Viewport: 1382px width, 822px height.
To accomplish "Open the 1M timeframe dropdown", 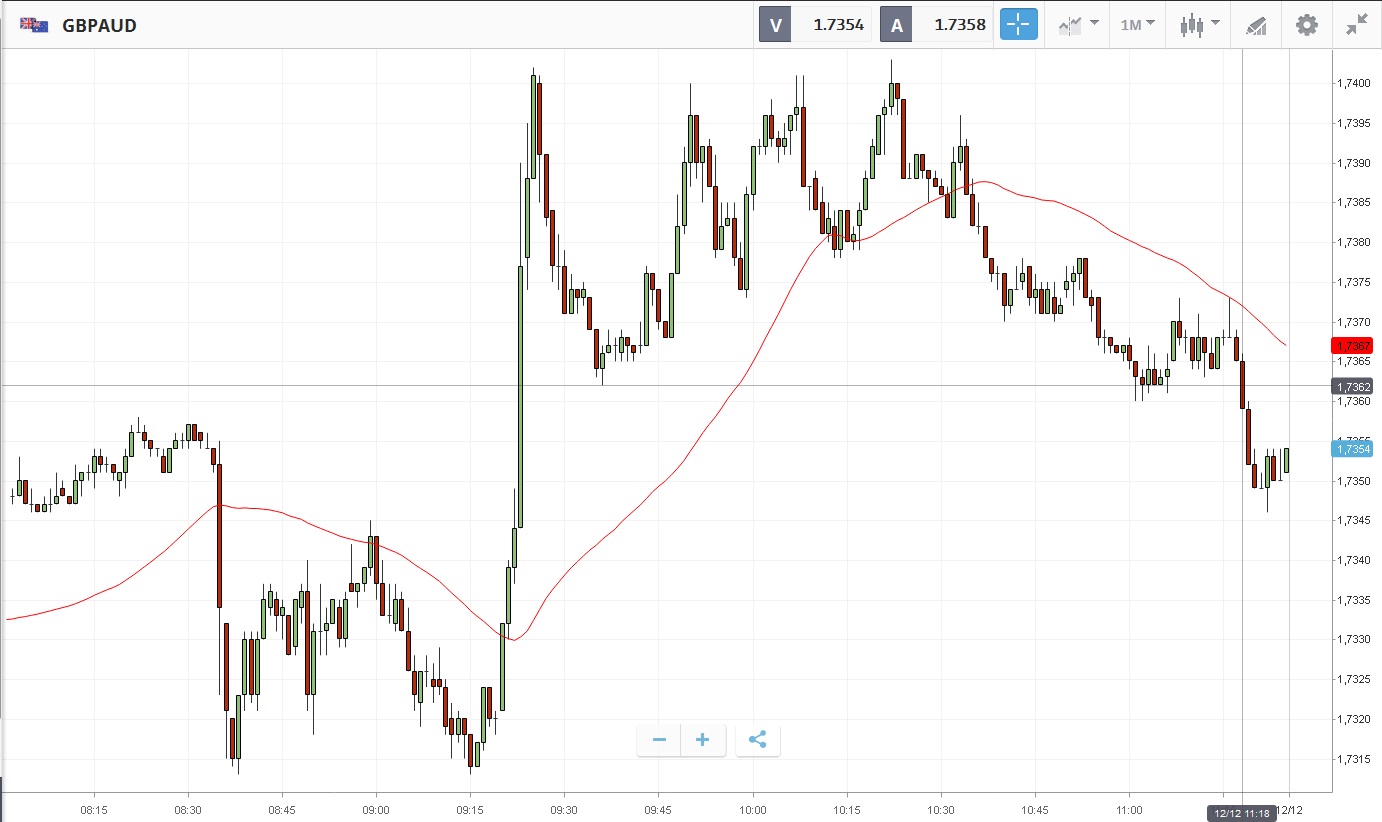I will 1137,25.
